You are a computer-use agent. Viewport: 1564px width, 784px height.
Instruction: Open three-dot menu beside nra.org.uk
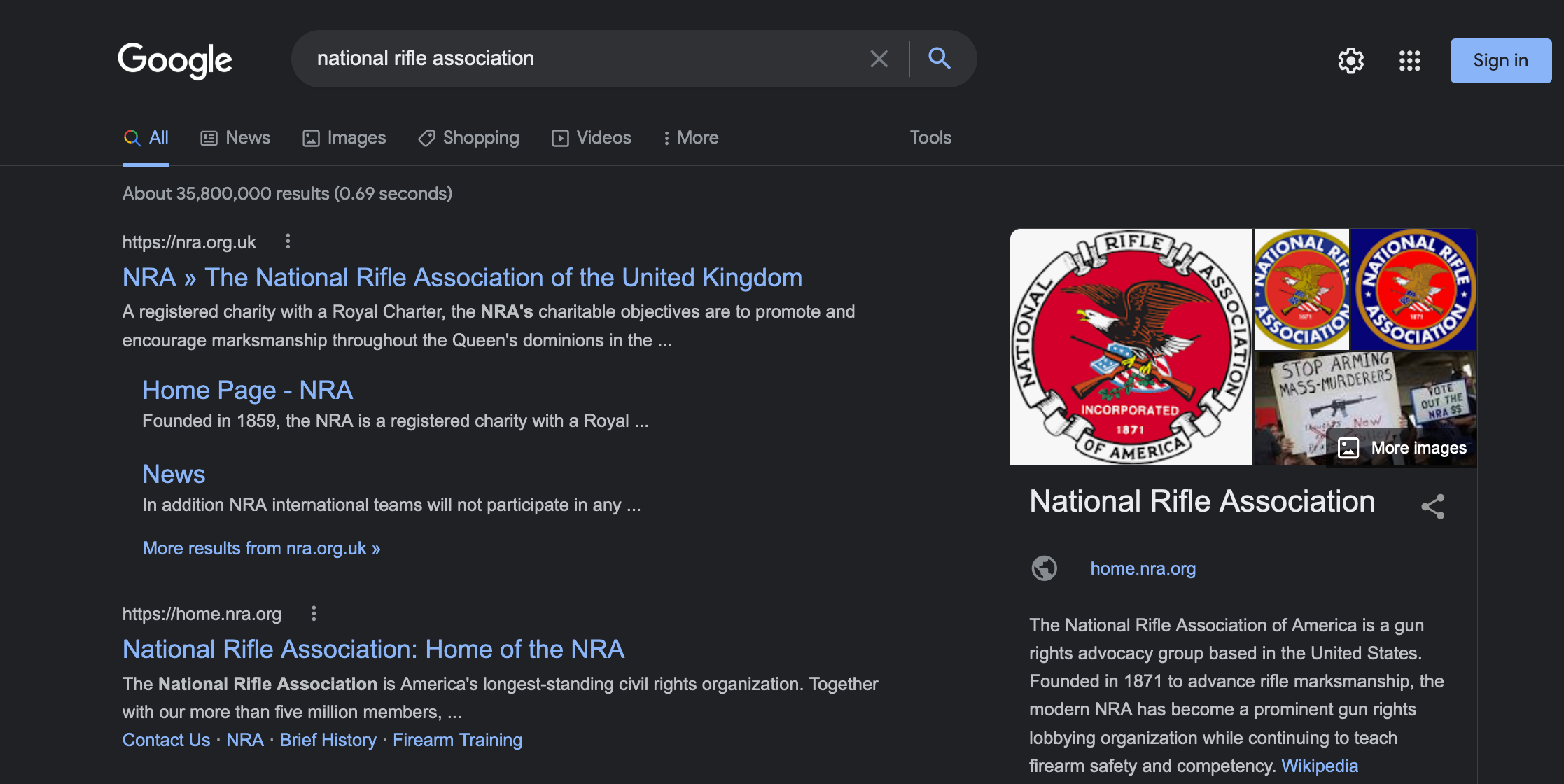[x=288, y=241]
